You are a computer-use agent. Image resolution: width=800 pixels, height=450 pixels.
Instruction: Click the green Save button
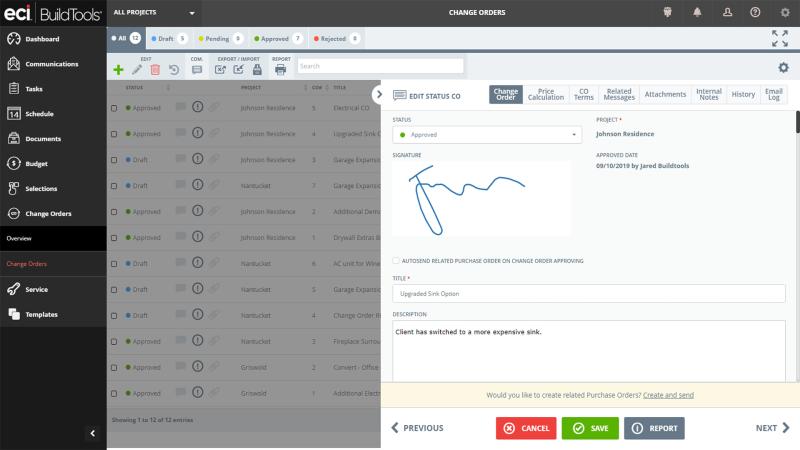tap(590, 428)
